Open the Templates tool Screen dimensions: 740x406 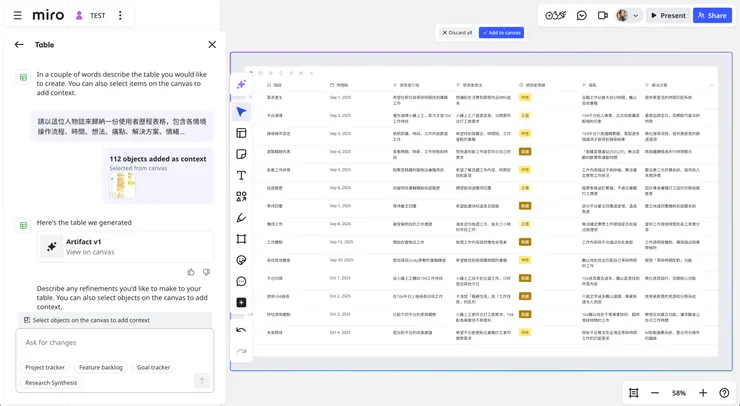click(x=241, y=133)
